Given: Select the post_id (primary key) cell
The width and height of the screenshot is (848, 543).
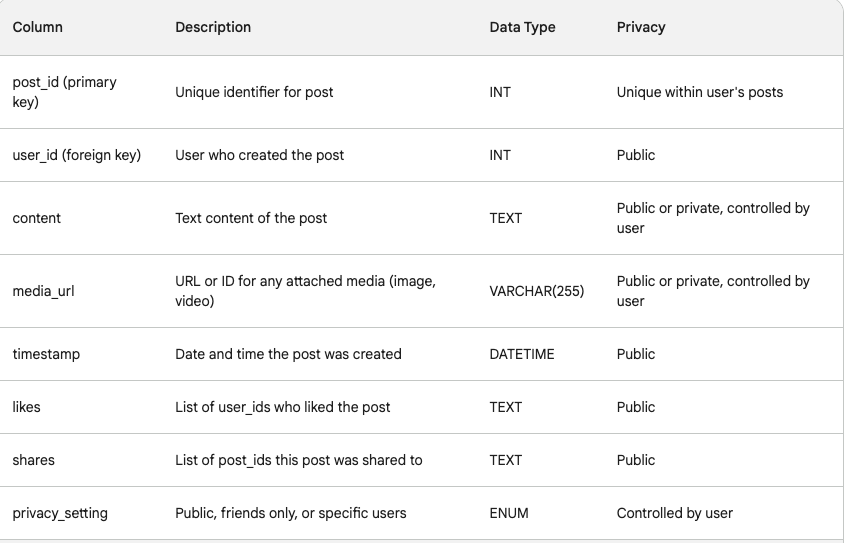Looking at the screenshot, I should [x=64, y=92].
